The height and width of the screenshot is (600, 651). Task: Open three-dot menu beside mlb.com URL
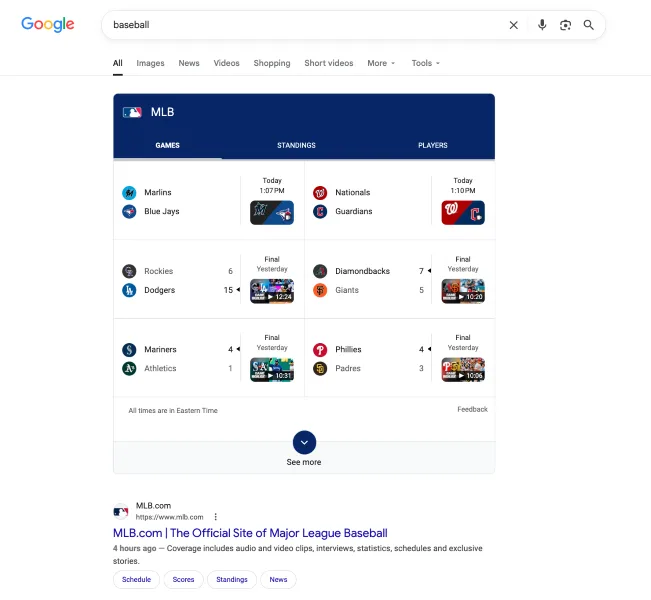[215, 517]
